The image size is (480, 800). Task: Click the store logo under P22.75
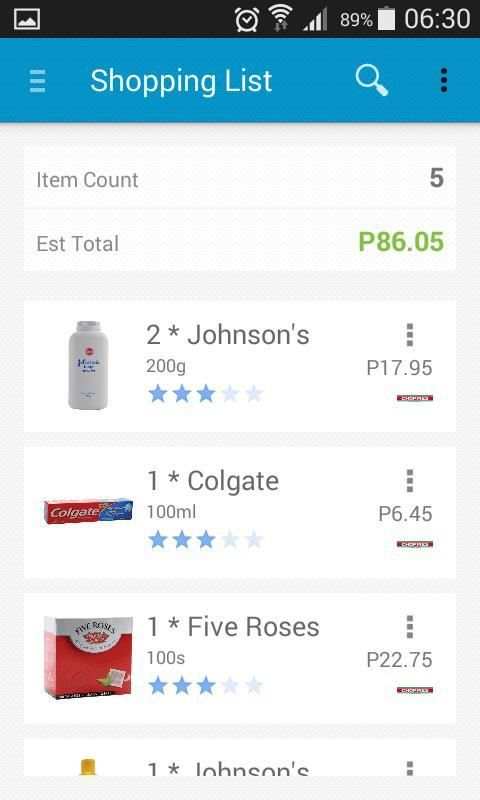[x=415, y=690]
